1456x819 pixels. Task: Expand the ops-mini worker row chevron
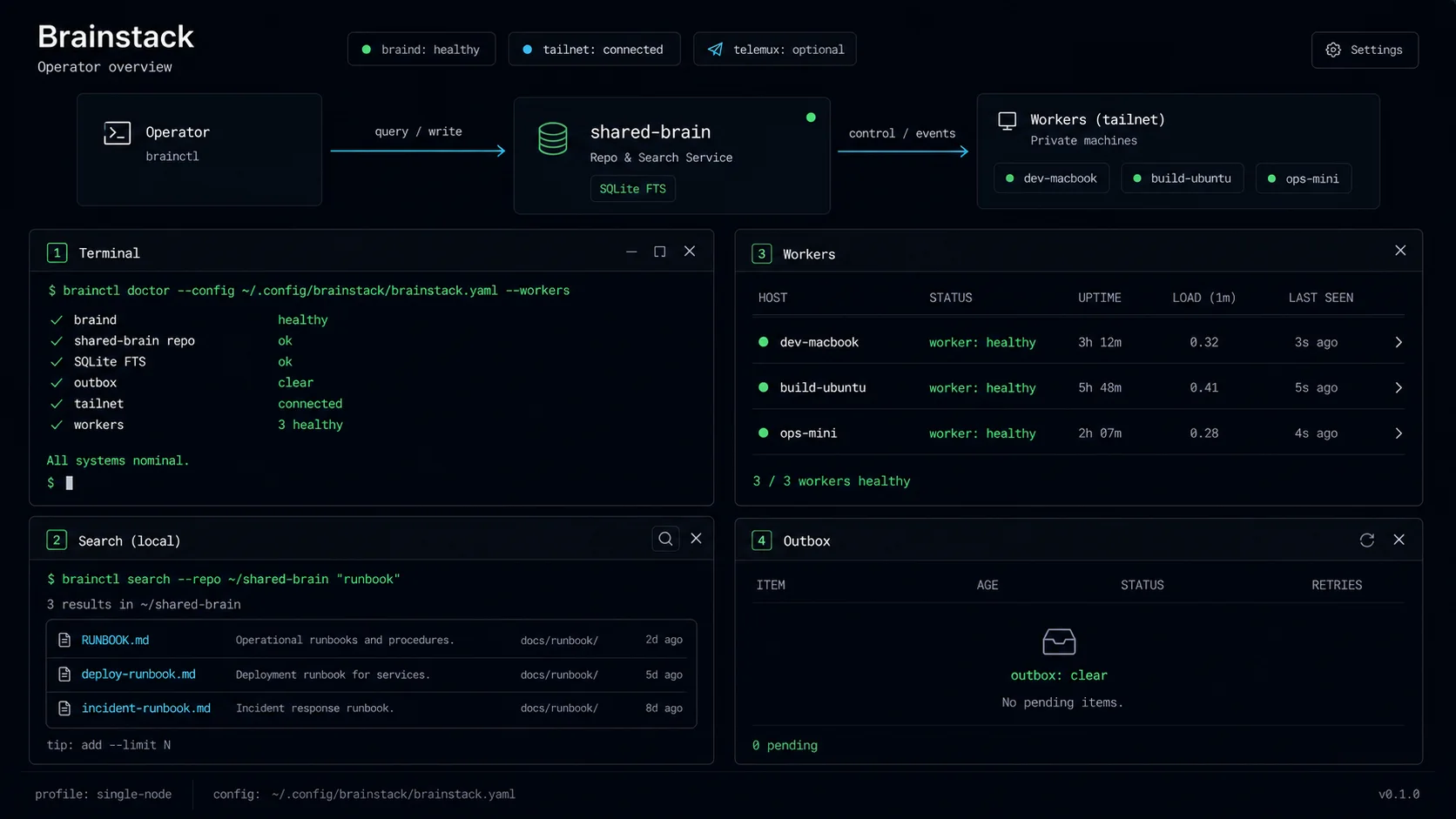1399,433
